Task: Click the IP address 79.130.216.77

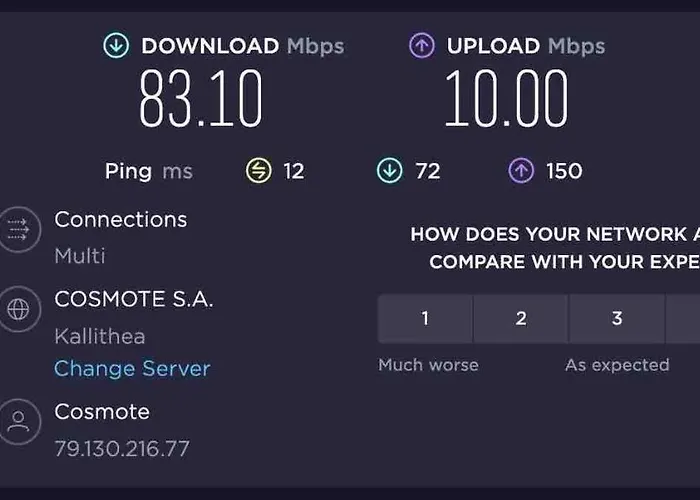Action: click(122, 448)
